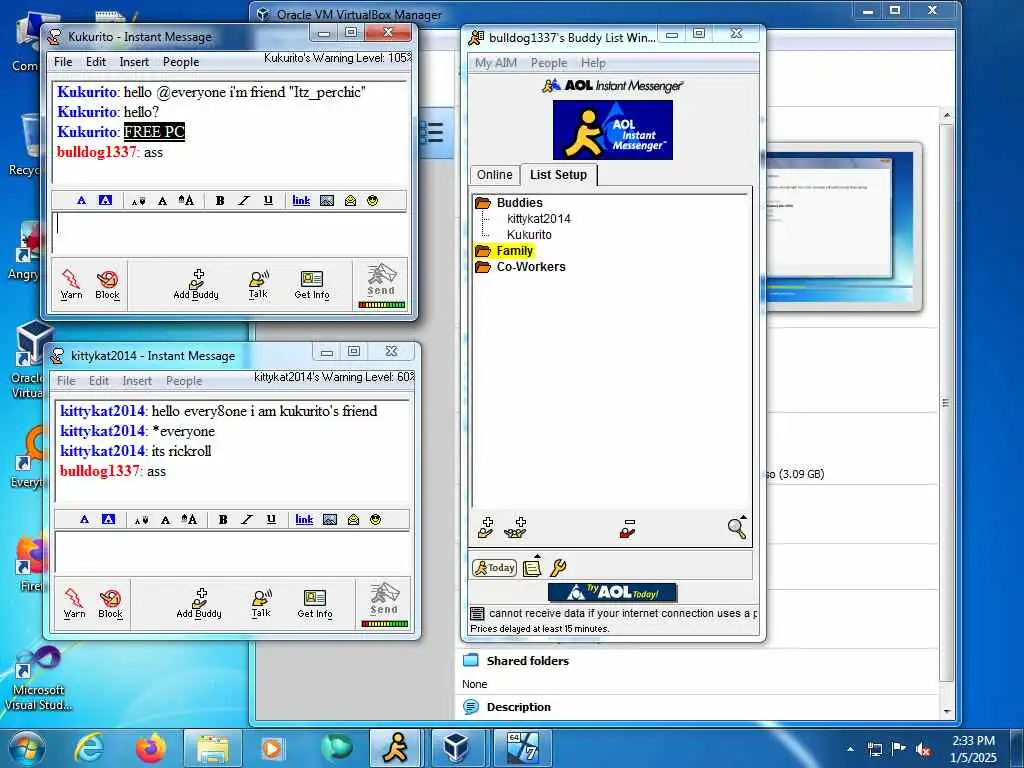This screenshot has width=1024, height=768.
Task: Block user in Kukurito message window
Action: (x=107, y=284)
